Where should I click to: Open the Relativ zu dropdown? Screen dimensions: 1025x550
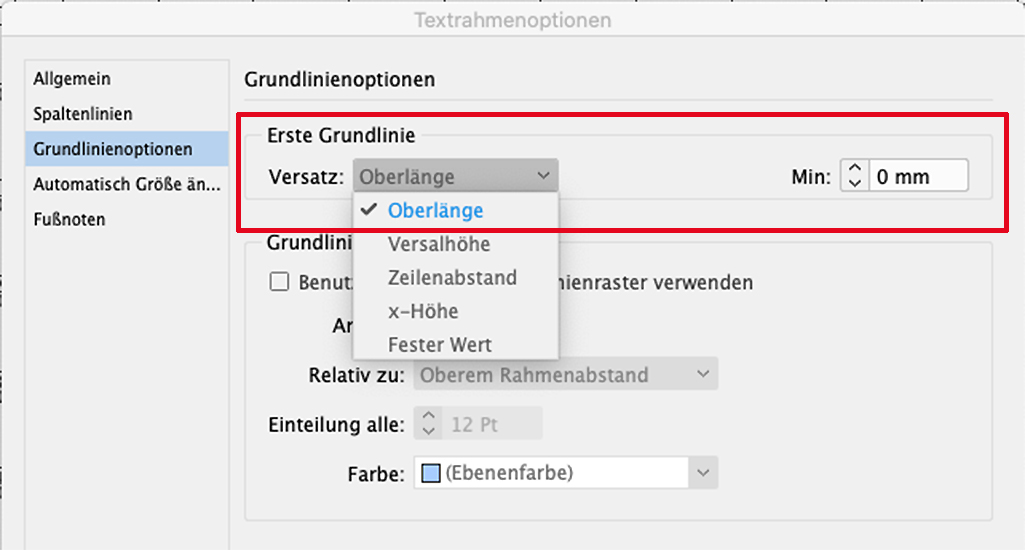point(565,376)
